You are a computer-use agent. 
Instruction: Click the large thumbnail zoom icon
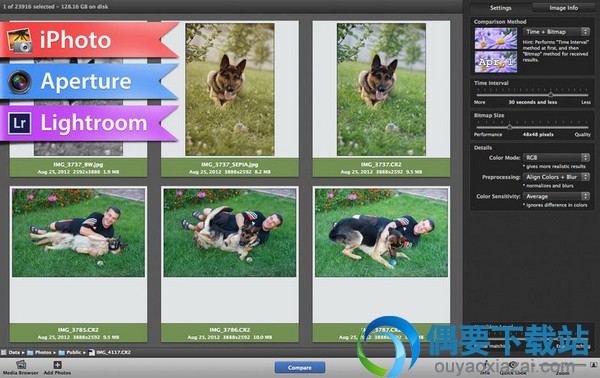click(593, 365)
